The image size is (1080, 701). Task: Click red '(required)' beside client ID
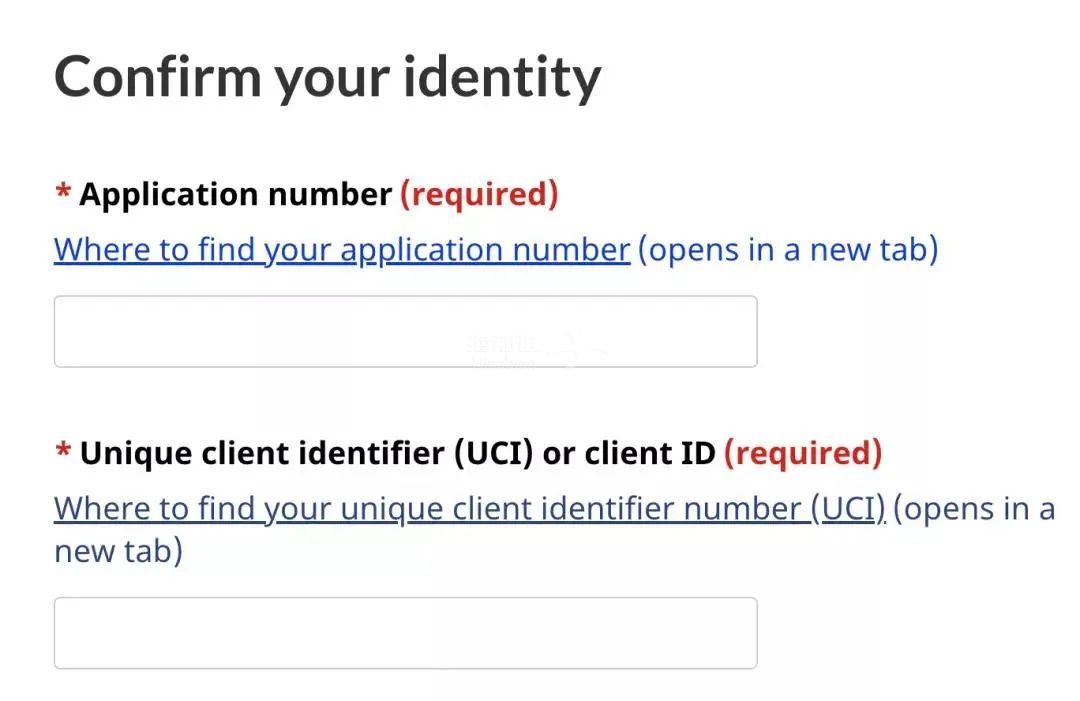(802, 454)
